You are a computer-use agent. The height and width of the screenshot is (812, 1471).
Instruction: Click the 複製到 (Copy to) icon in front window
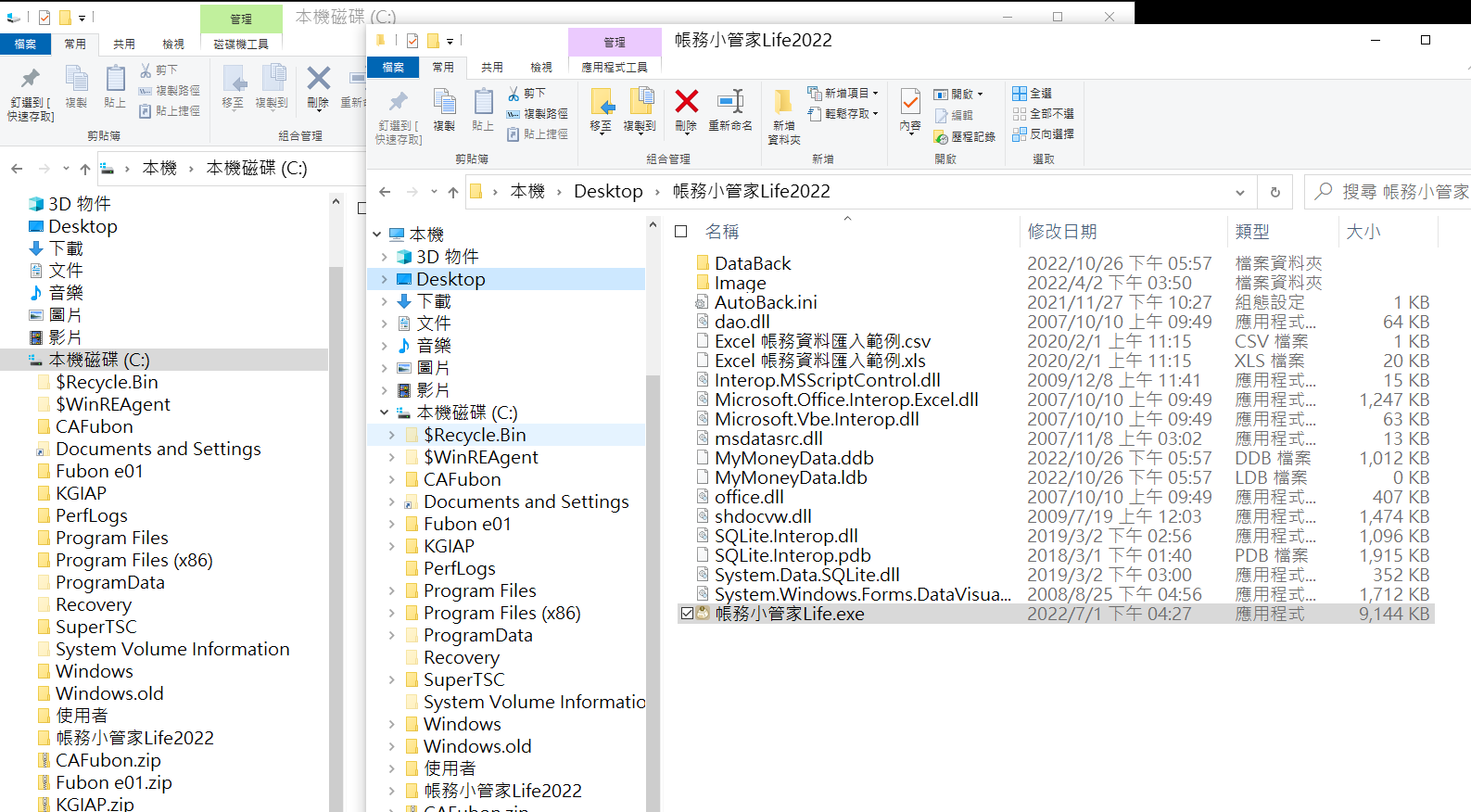click(x=640, y=109)
